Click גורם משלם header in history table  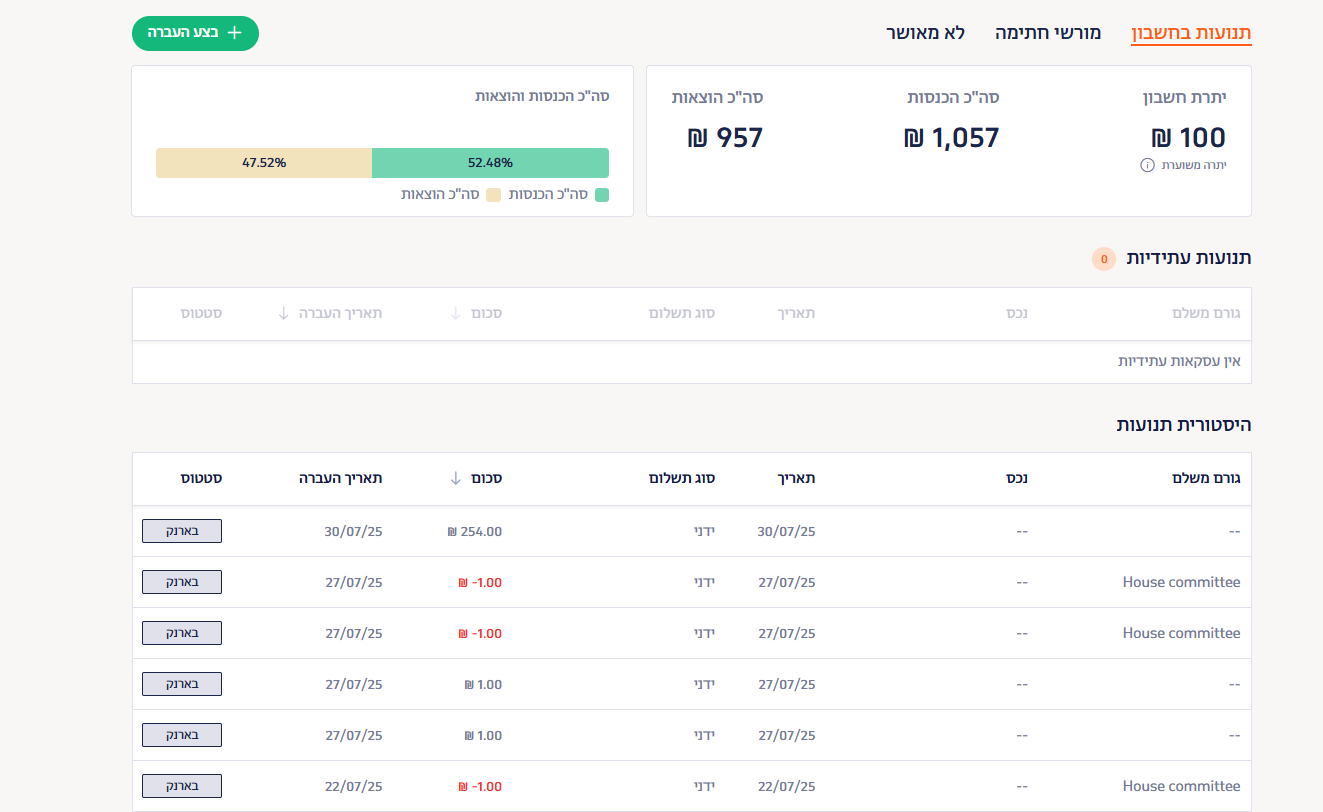1205,478
